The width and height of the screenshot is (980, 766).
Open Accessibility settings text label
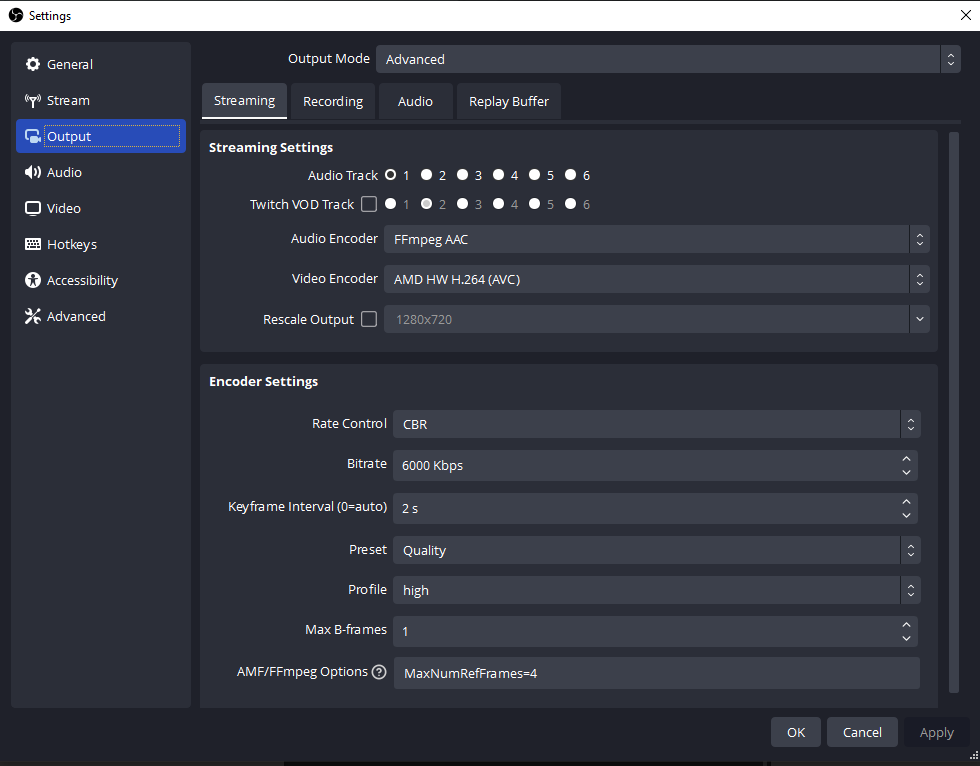click(82, 281)
